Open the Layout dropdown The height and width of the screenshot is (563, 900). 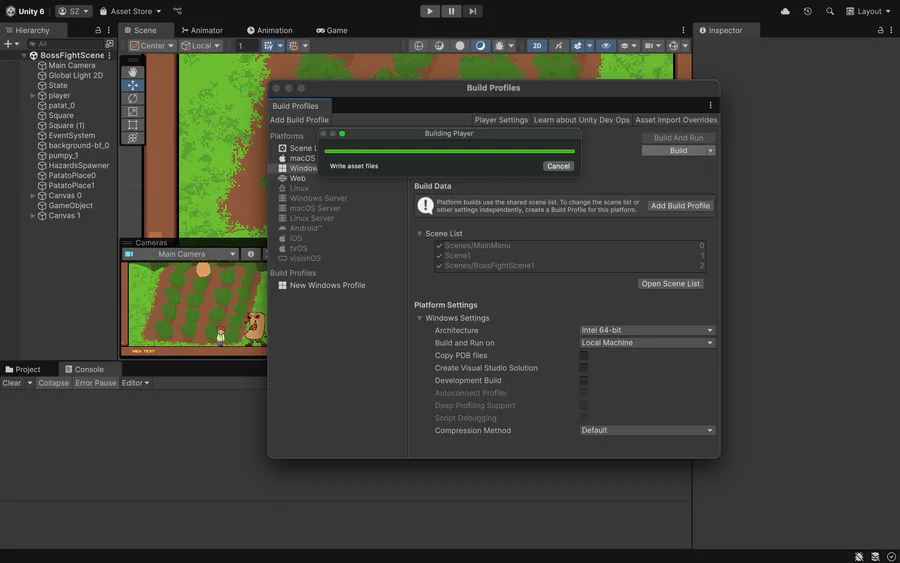pyautogui.click(x=868, y=11)
